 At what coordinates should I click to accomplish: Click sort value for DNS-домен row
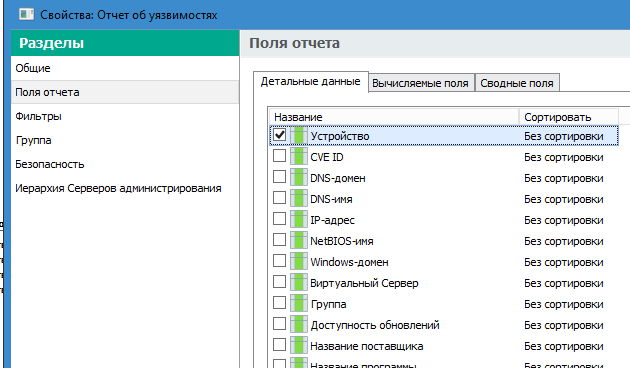pos(564,178)
